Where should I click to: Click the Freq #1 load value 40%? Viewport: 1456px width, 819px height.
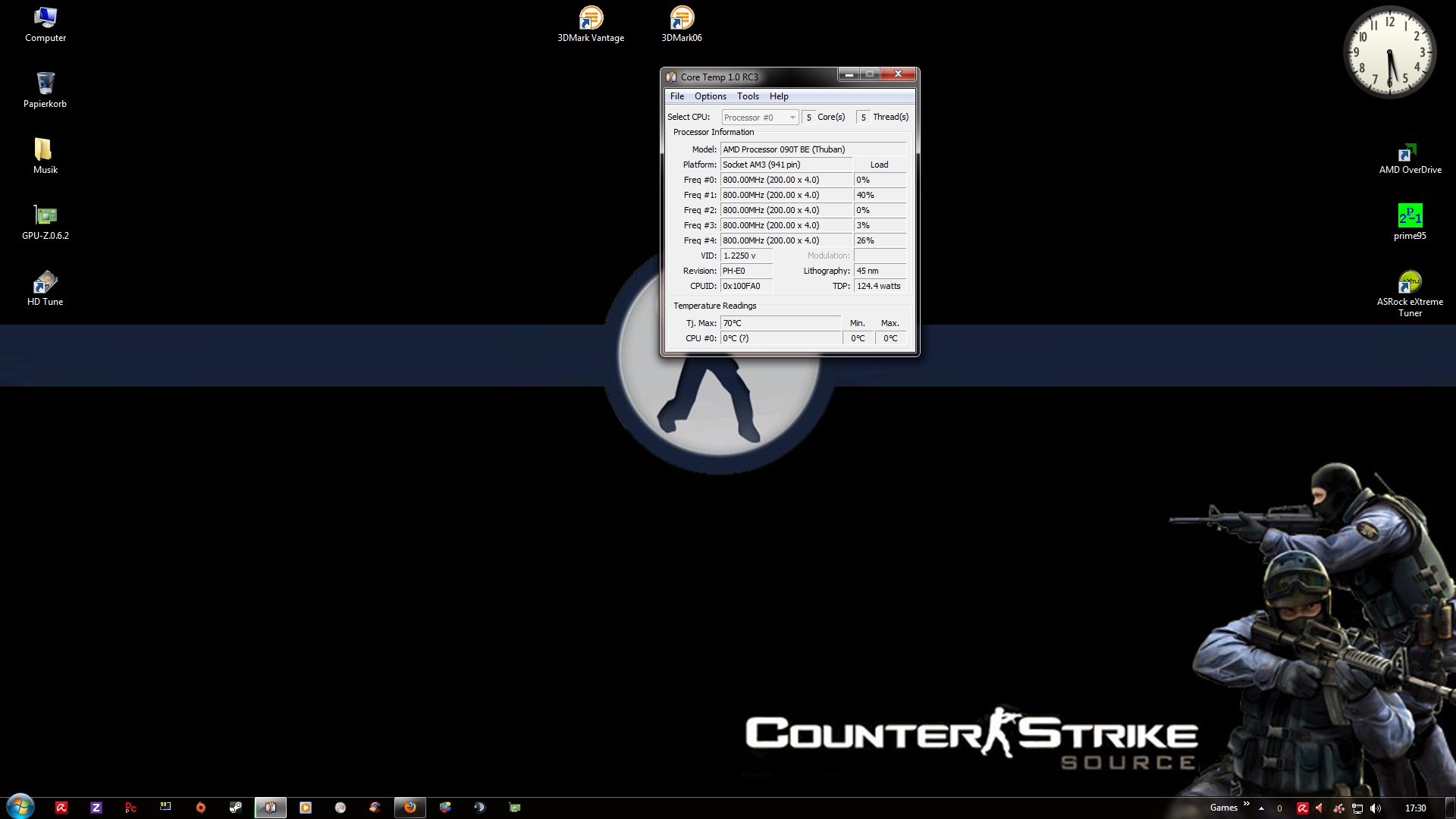(x=880, y=195)
